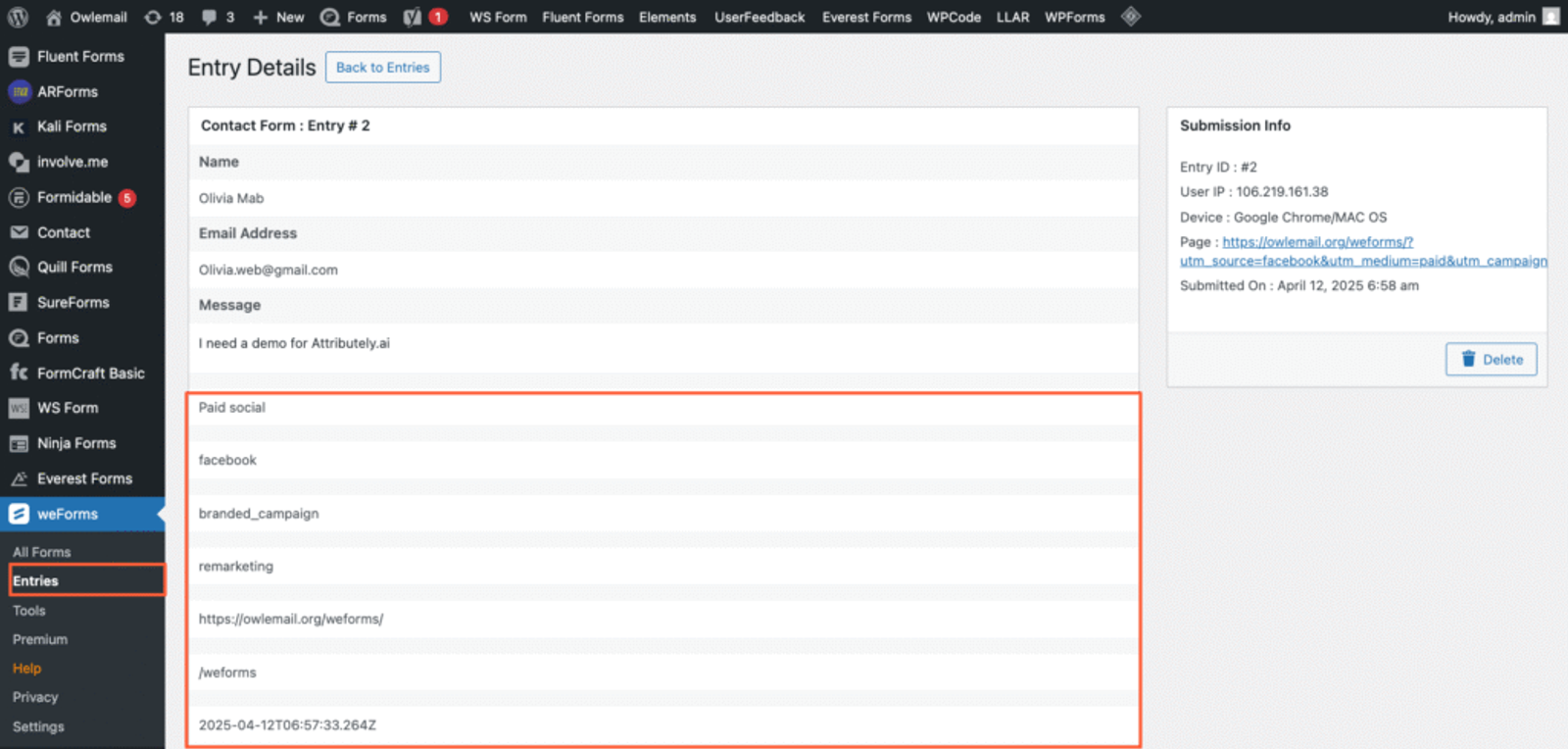Screen dimensions: 1568x749
Task: Click the Yoast notification badge 1
Action: (438, 17)
